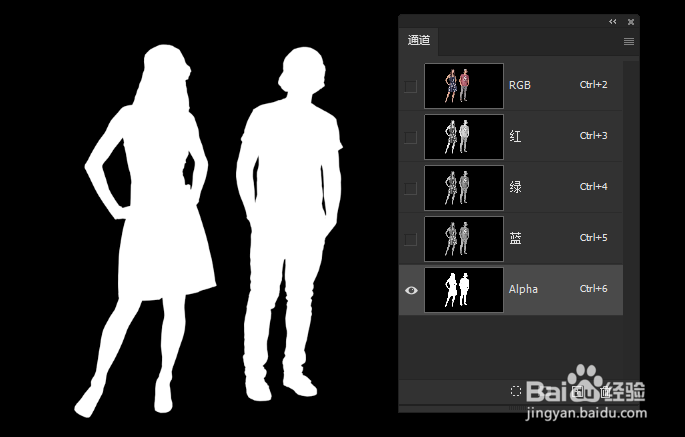The height and width of the screenshot is (437, 685).
Task: Click the Alpha channel name
Action: (523, 289)
